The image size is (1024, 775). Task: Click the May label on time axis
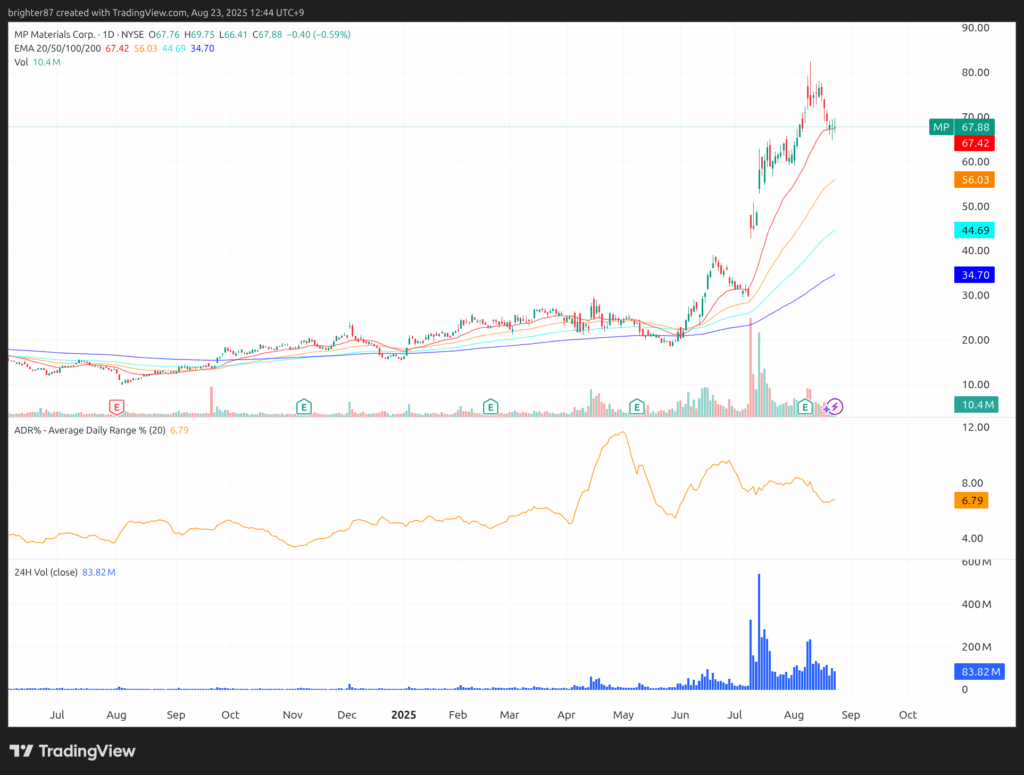(x=623, y=715)
